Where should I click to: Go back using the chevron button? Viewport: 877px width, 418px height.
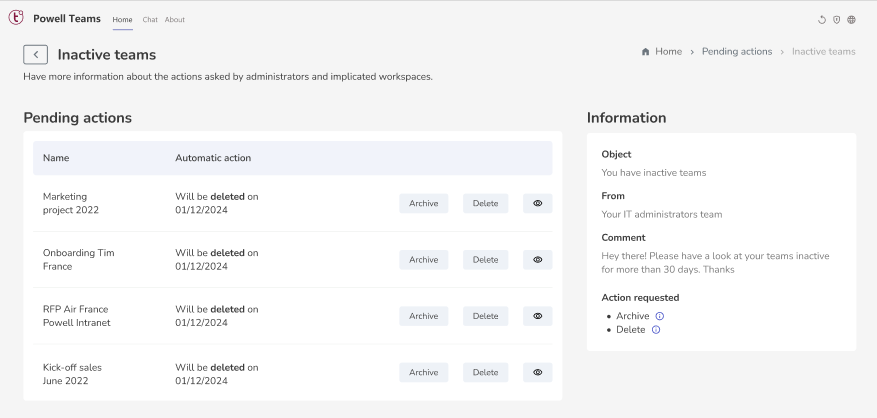(35, 54)
